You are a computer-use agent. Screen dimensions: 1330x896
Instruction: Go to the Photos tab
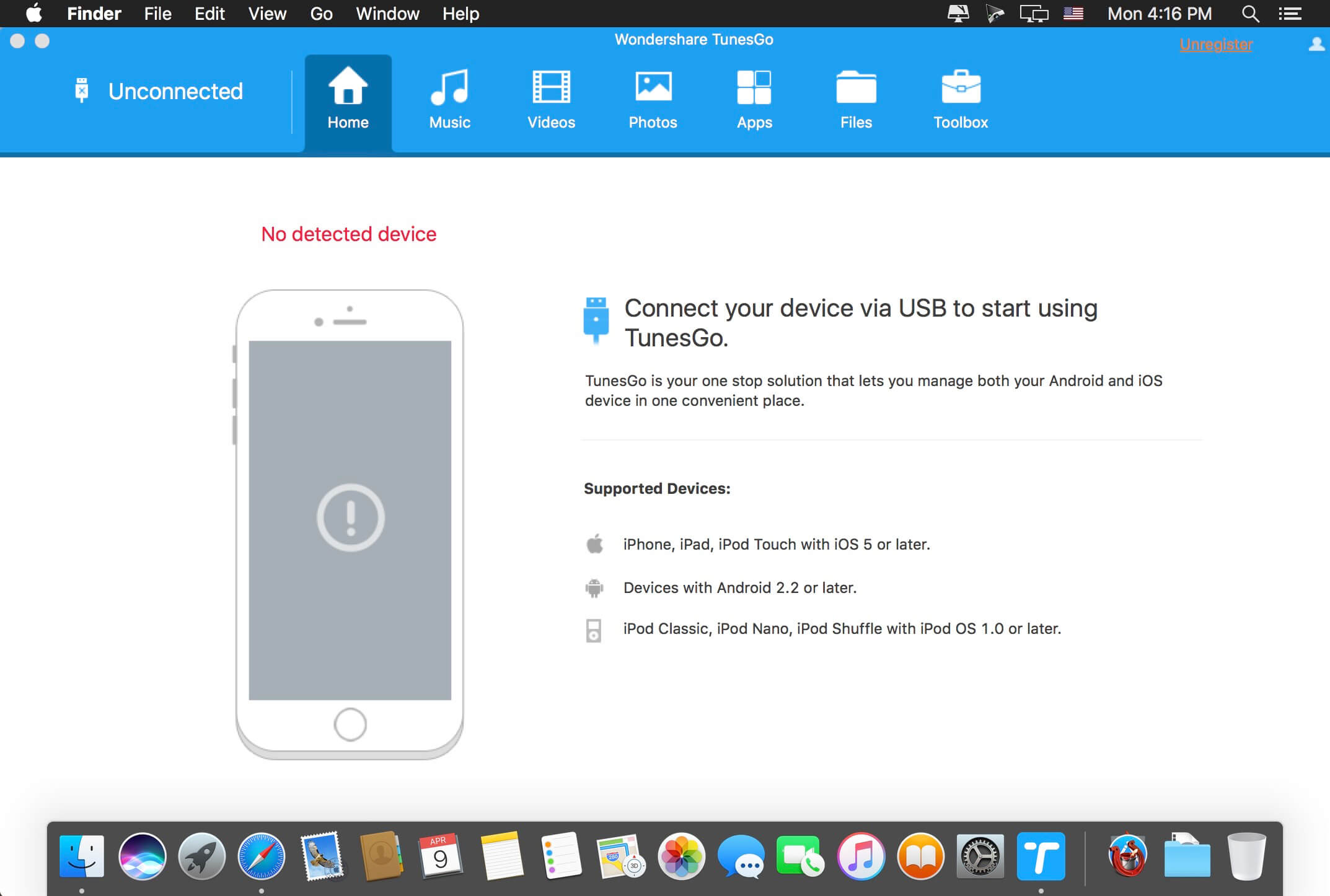point(653,99)
